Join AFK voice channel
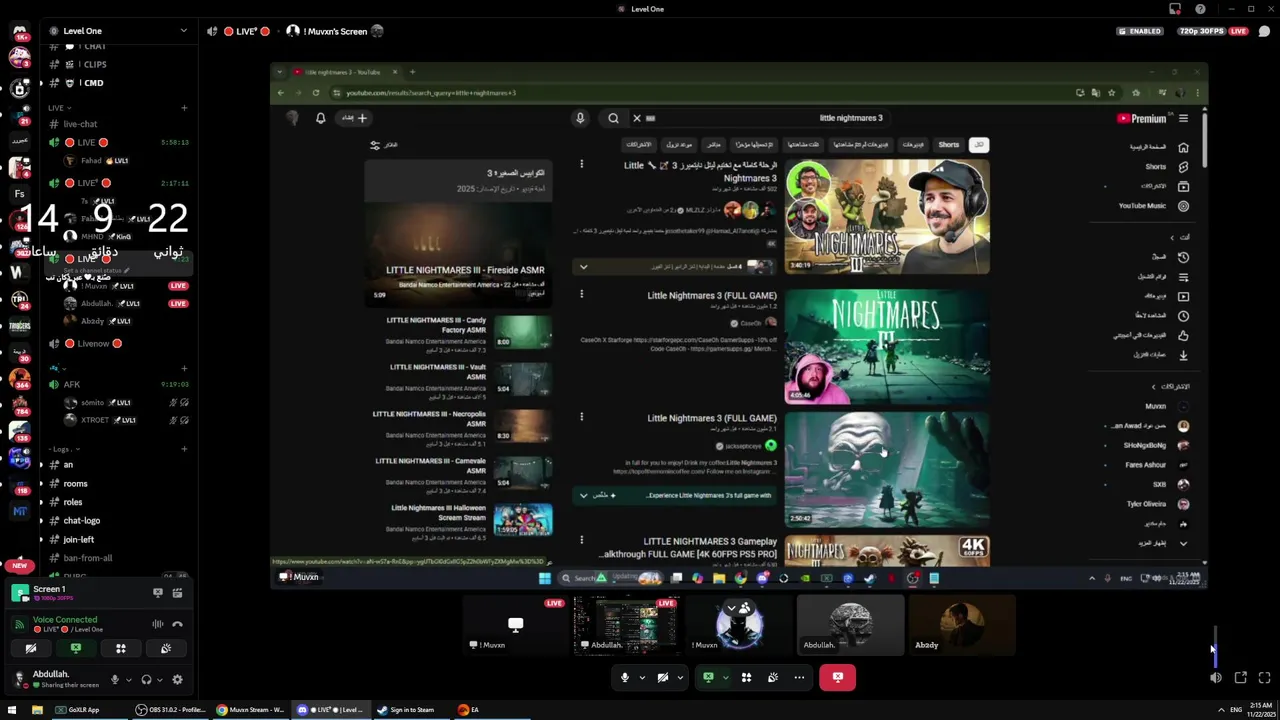 point(72,385)
